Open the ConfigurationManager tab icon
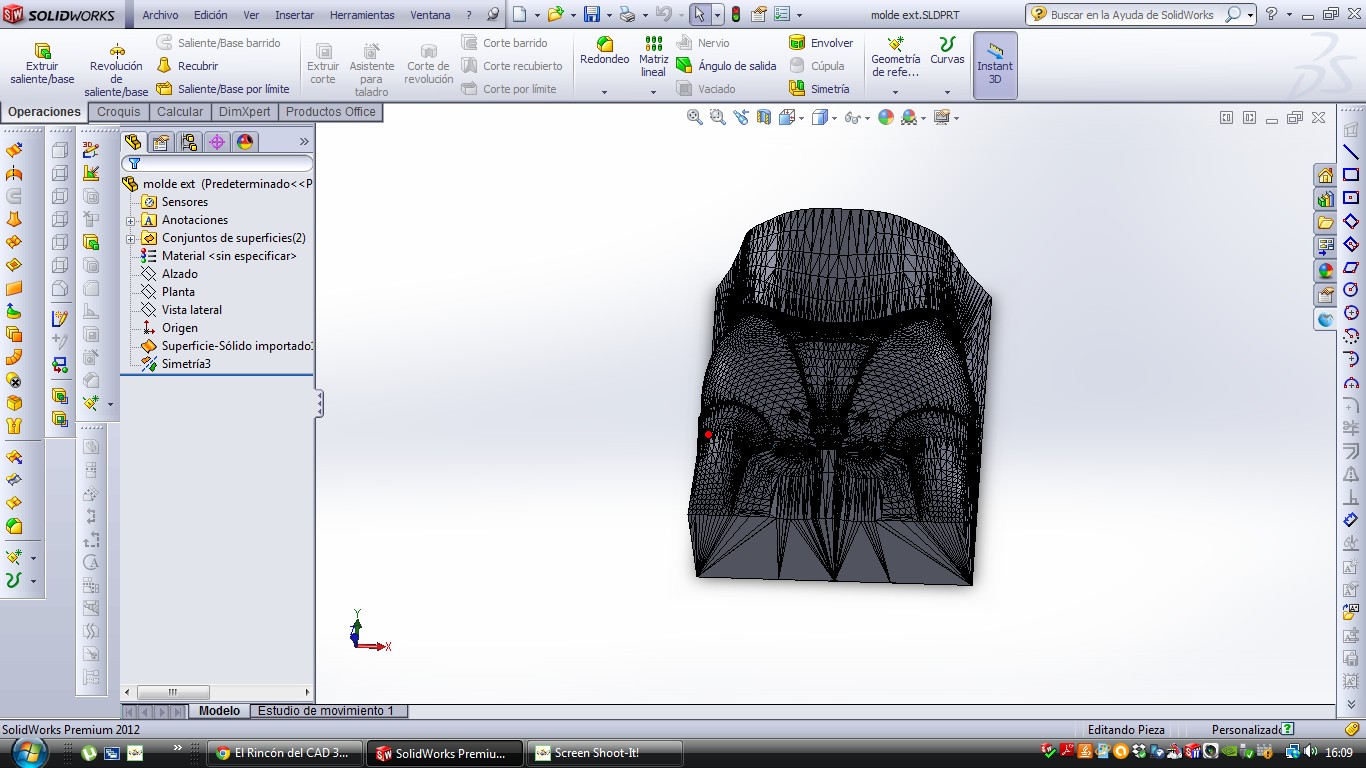The width and height of the screenshot is (1366, 768). 189,142
